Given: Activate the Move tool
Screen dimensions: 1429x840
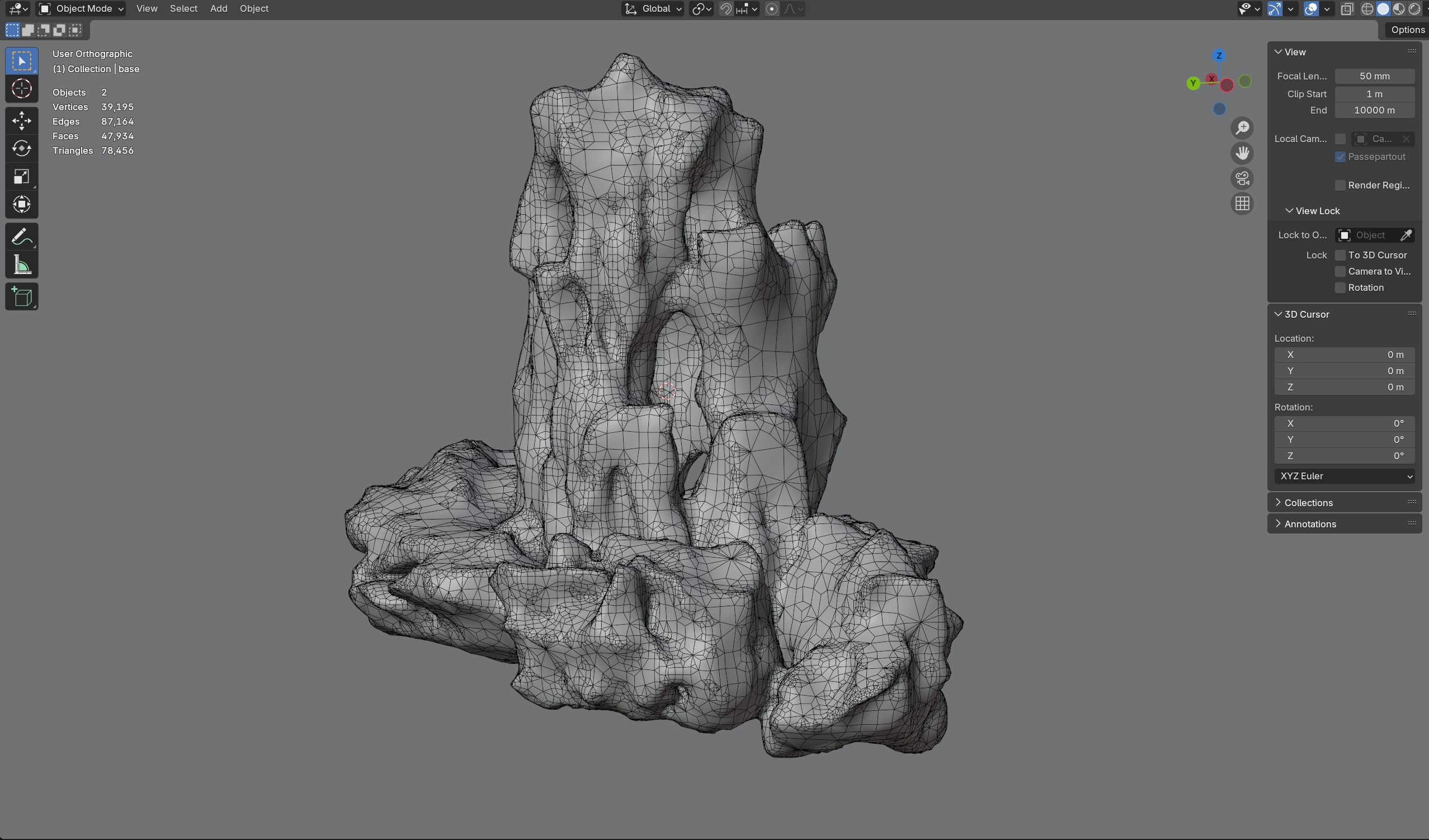Looking at the screenshot, I should (x=22, y=120).
